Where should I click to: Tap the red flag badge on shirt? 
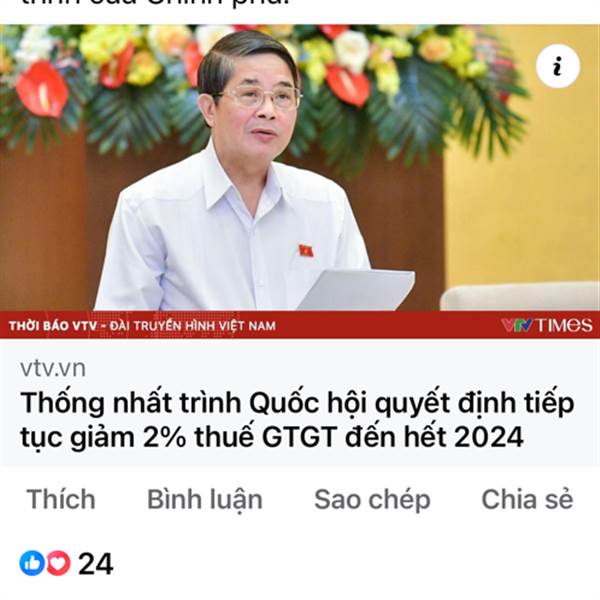(x=306, y=251)
